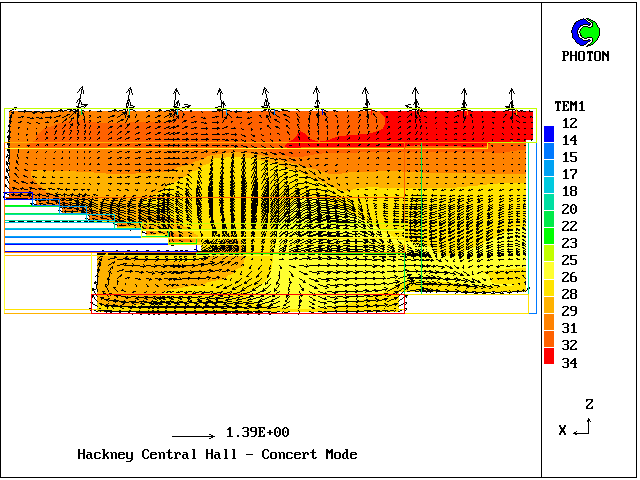The image size is (640, 480).
Task: Click the X axis label
Action: point(563,430)
